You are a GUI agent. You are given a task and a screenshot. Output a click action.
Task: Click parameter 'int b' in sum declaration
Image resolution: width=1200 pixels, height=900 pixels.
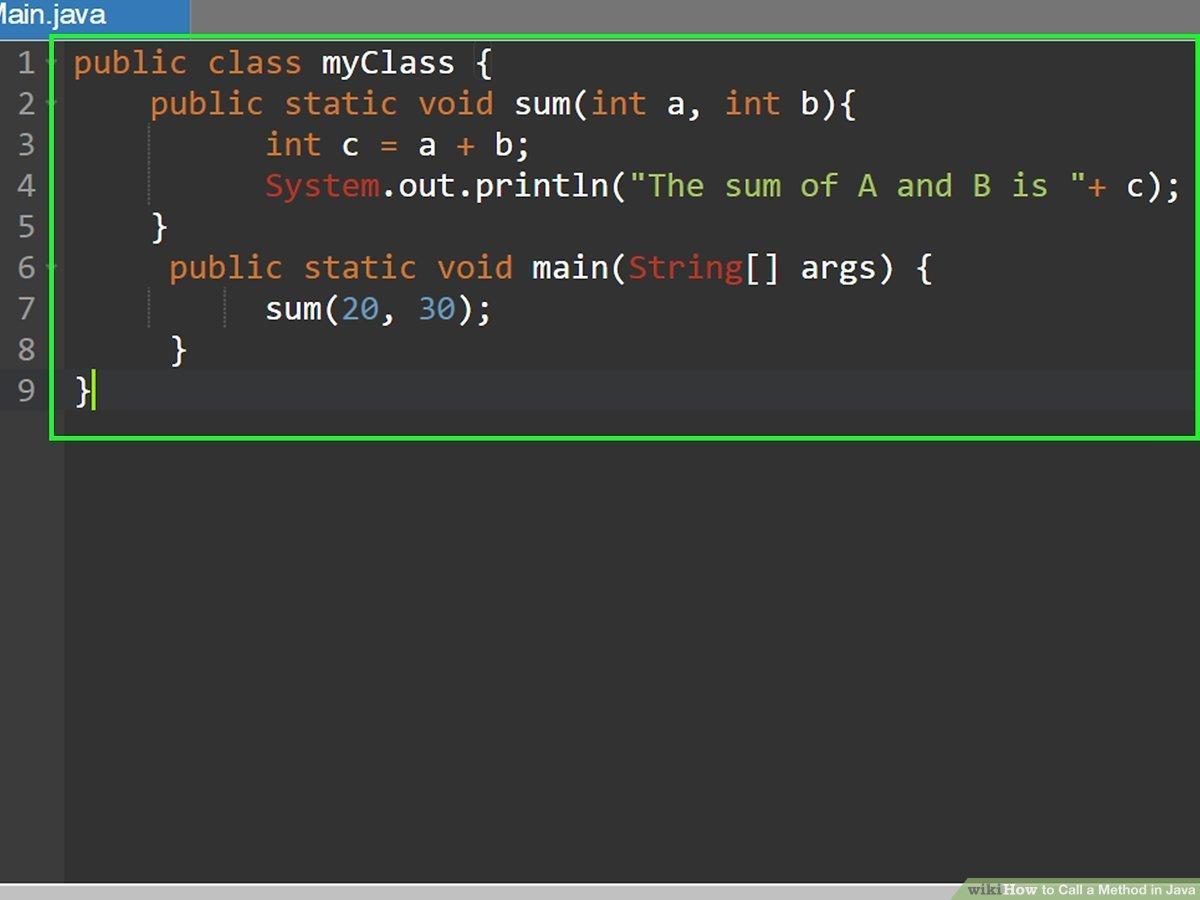click(772, 104)
